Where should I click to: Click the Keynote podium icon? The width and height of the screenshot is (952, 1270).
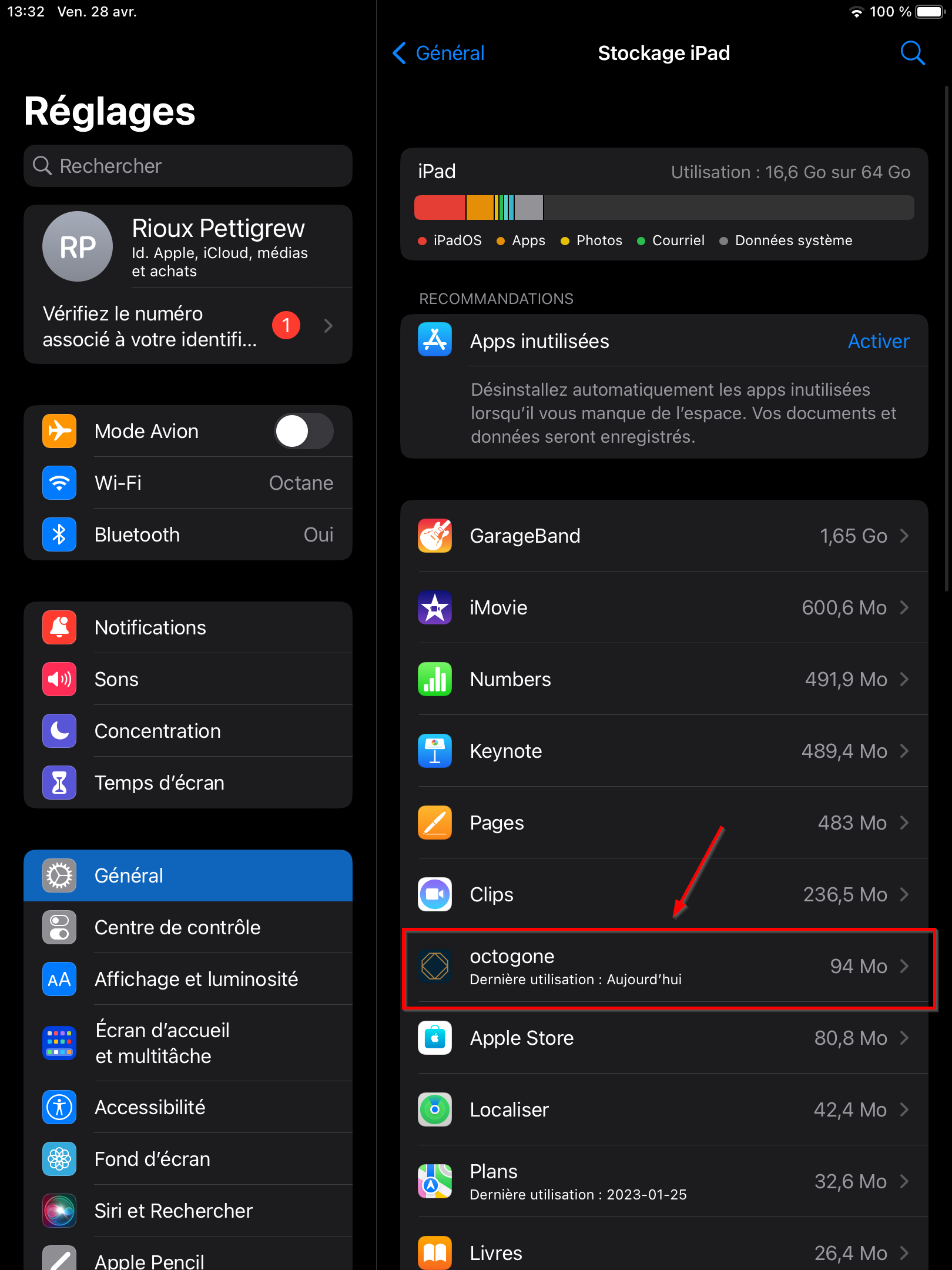[x=435, y=751]
